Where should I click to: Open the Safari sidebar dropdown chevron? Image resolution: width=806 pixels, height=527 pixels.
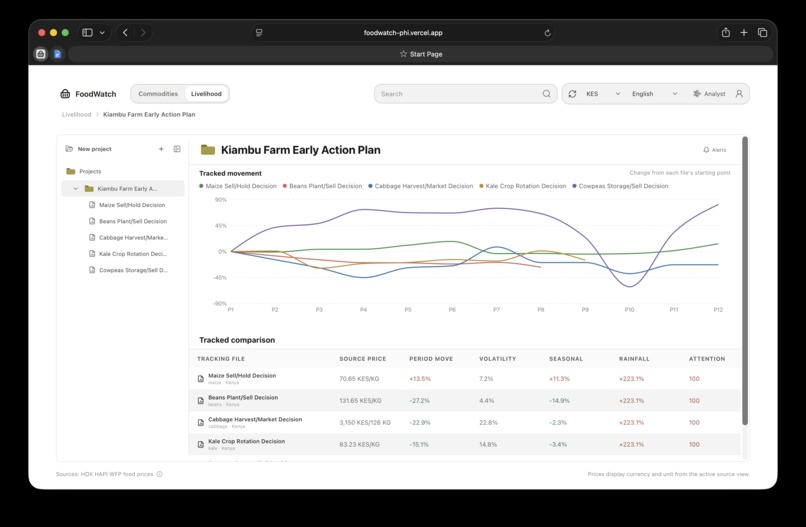(102, 32)
